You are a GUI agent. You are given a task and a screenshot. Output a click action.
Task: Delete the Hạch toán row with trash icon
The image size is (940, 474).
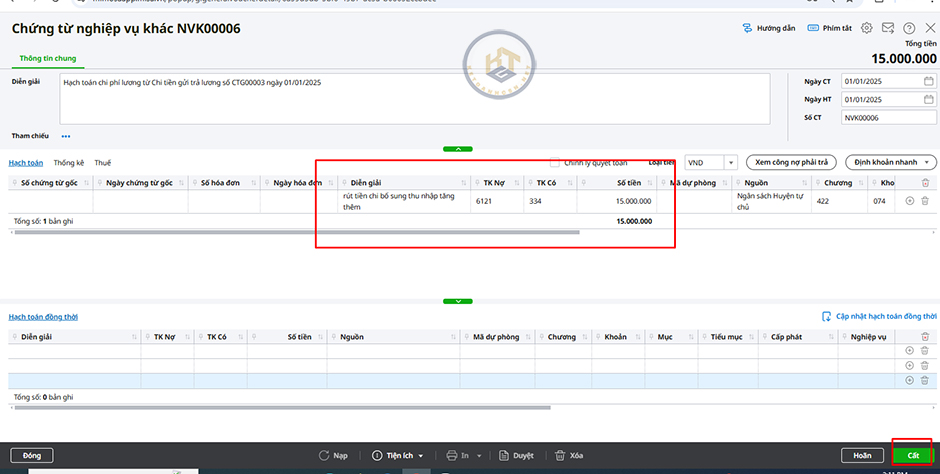(924, 201)
